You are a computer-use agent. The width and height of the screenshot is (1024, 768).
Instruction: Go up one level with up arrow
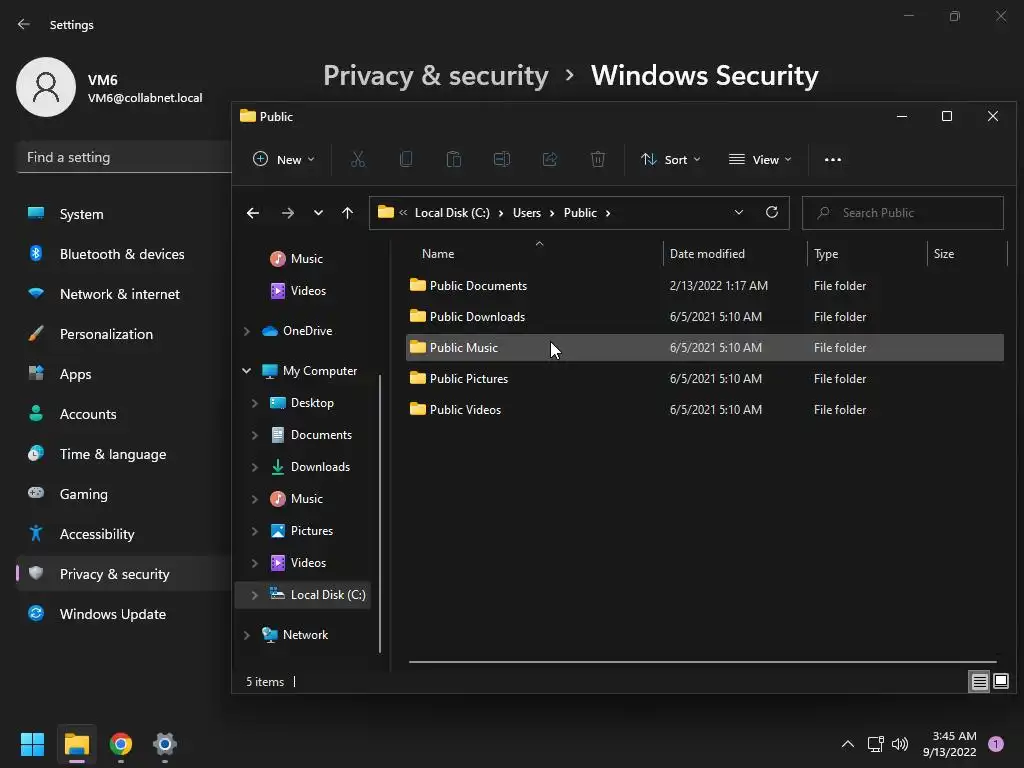(347, 213)
